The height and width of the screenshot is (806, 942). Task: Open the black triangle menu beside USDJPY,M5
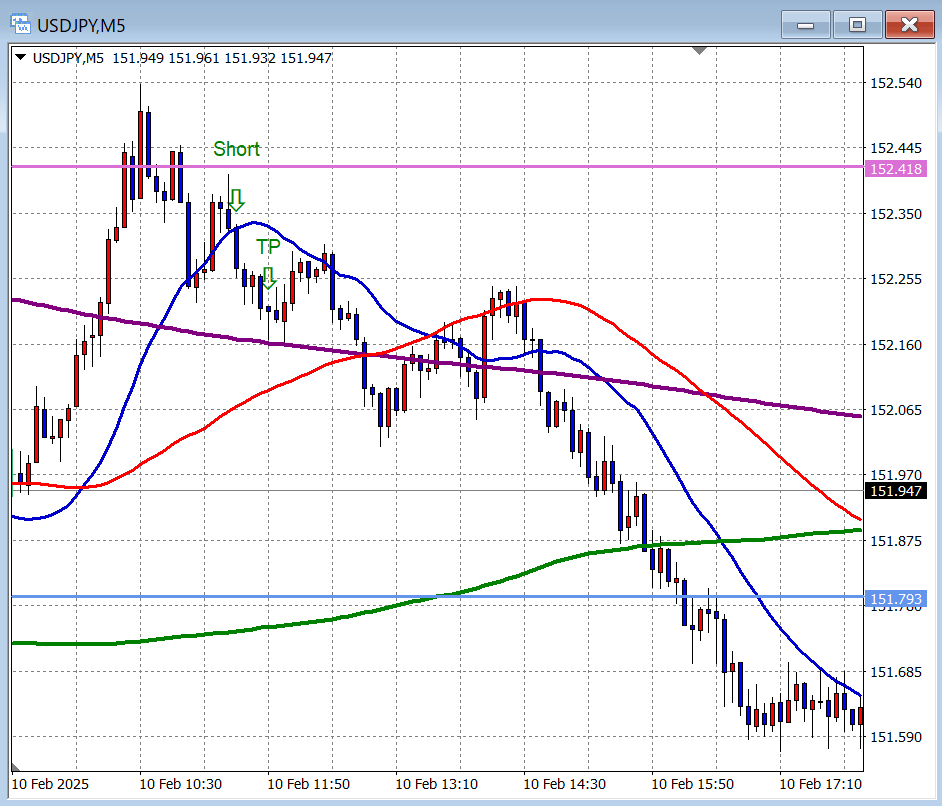click(x=21, y=58)
